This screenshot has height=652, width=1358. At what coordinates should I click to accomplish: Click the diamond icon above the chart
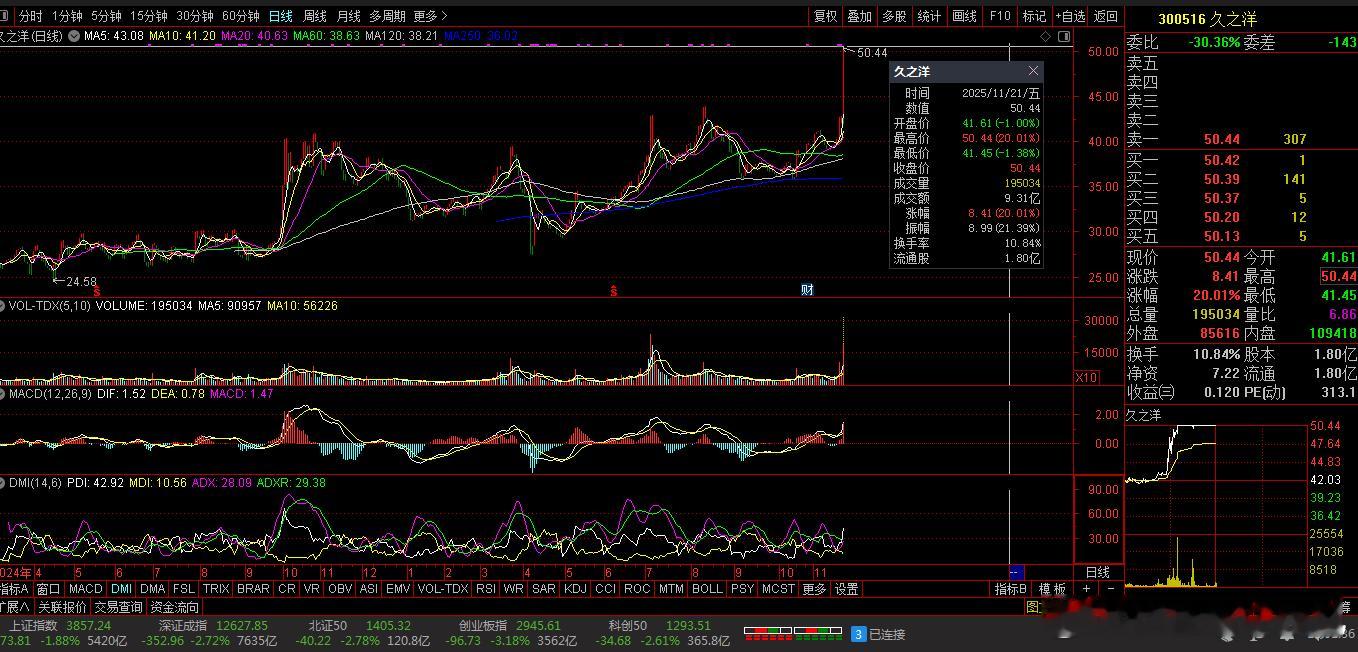tap(1046, 36)
